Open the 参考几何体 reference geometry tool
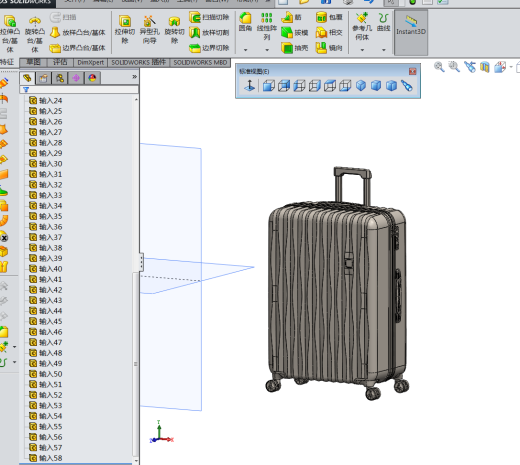Screen dimensions: 520x465 click(x=362, y=27)
